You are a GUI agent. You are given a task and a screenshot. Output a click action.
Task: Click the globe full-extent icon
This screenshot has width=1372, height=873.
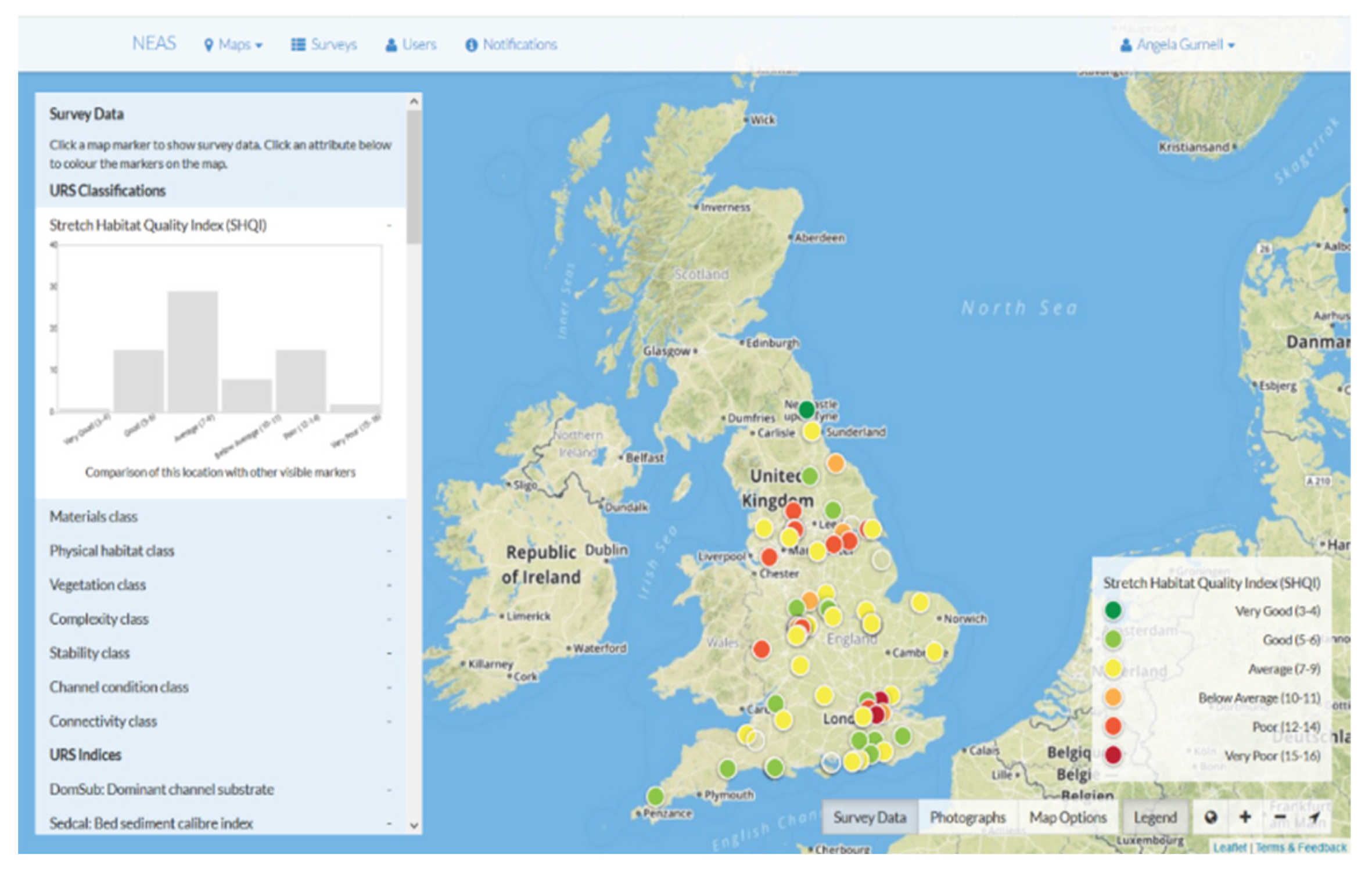coord(1210,817)
